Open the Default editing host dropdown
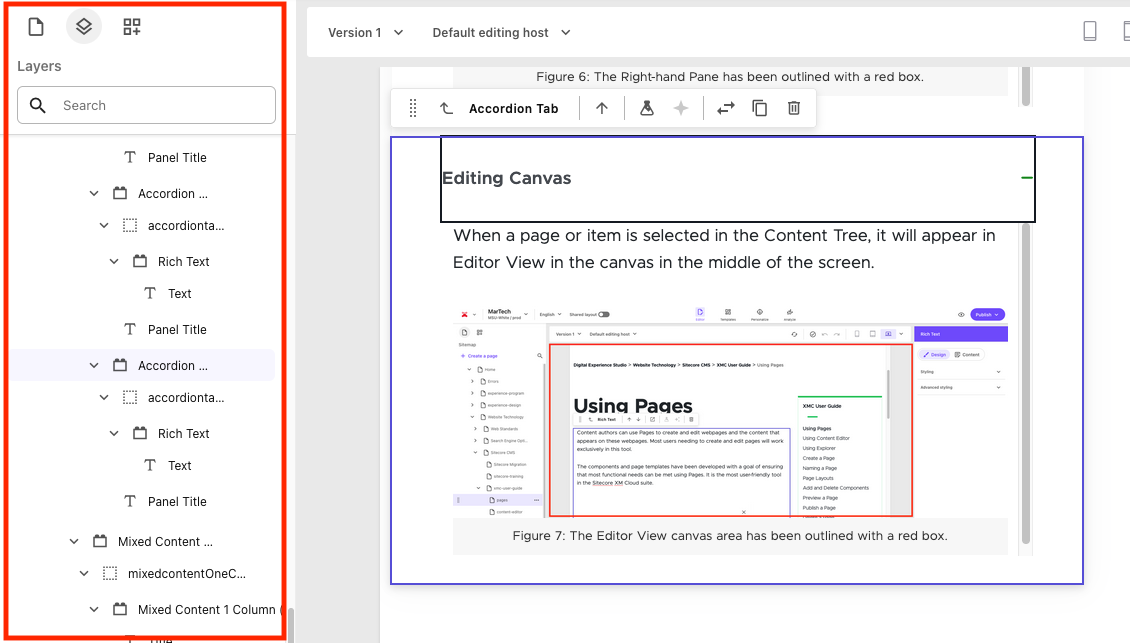This screenshot has height=643, width=1130. point(500,32)
